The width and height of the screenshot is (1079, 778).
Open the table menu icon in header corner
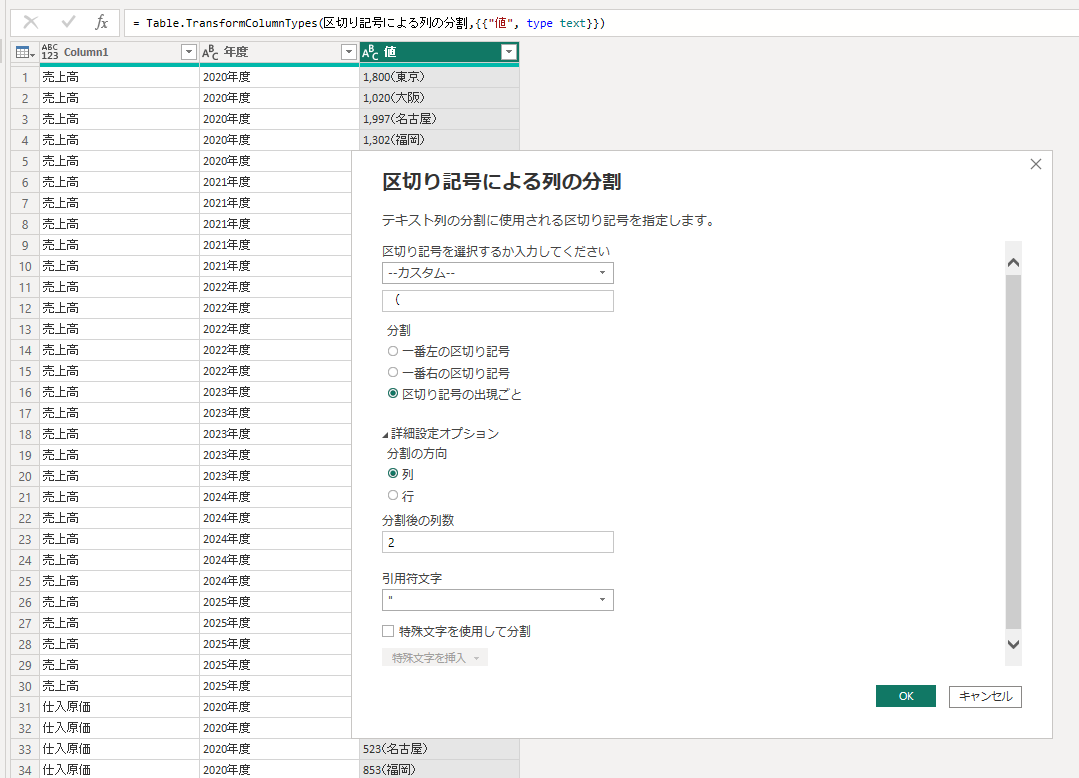tap(25, 52)
